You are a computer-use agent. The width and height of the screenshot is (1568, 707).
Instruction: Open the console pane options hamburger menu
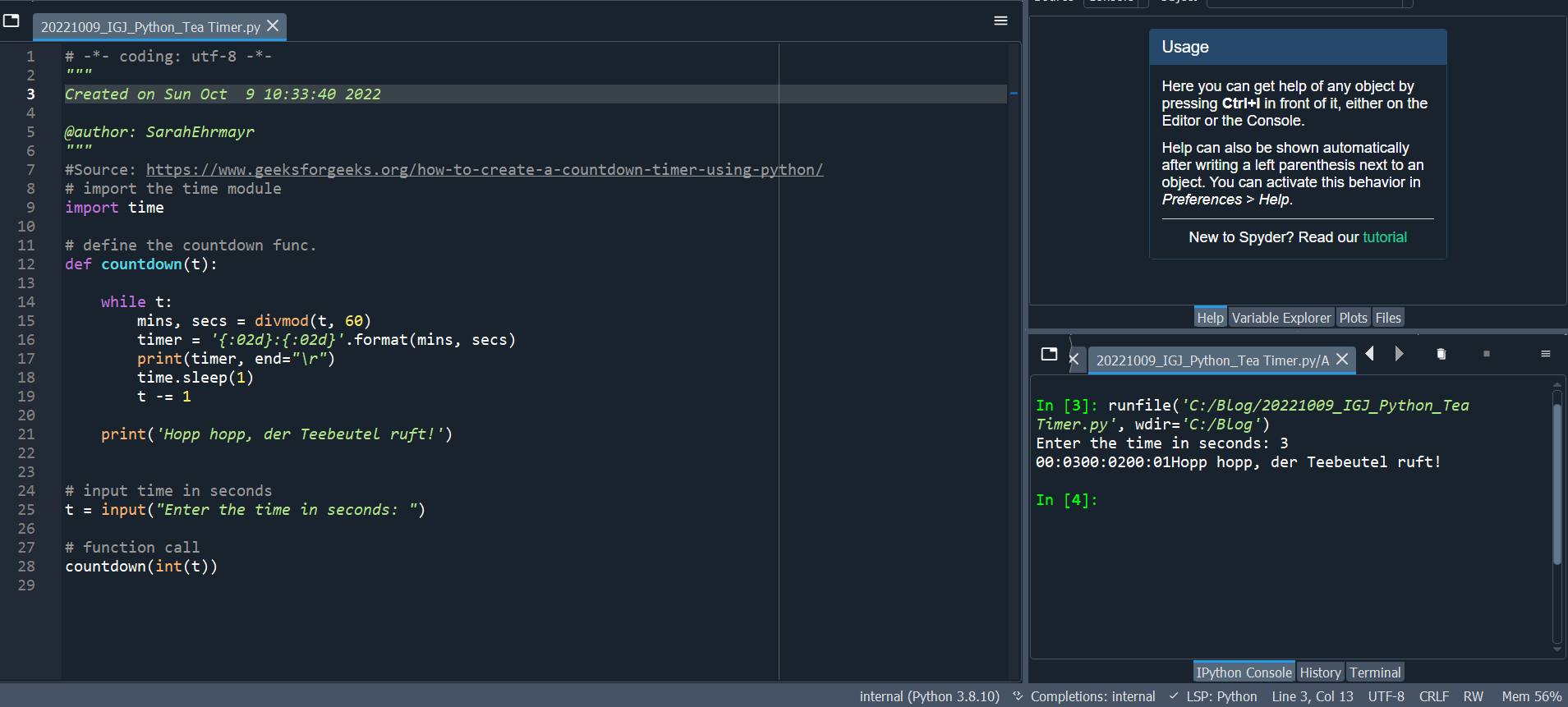tap(1545, 354)
